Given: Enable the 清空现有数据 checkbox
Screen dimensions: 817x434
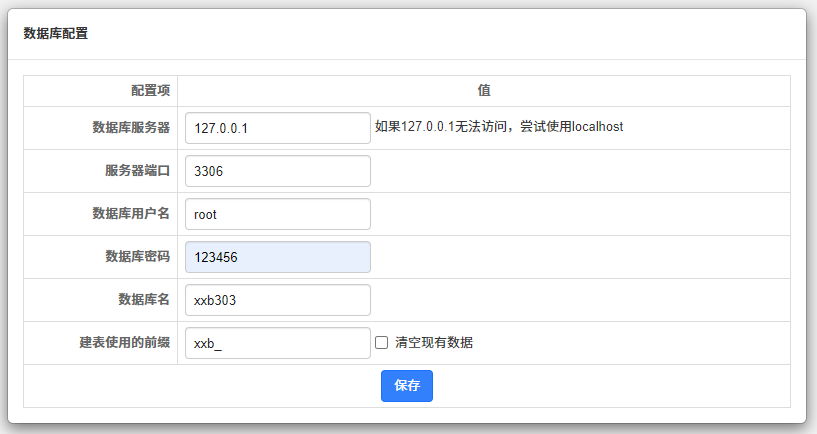Looking at the screenshot, I should [381, 343].
